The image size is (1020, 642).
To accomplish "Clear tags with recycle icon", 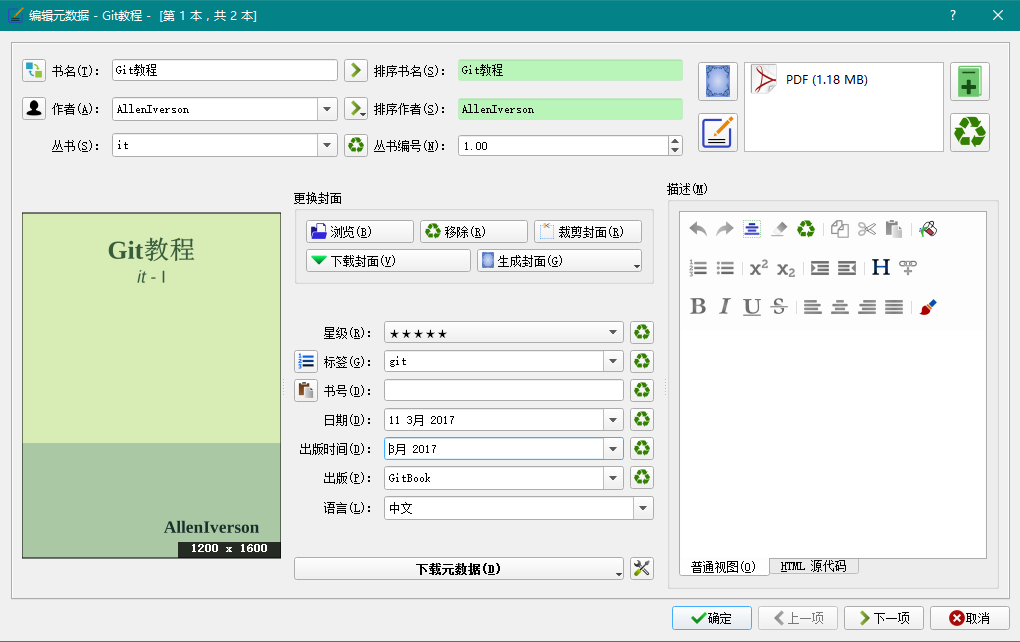I will (641, 361).
